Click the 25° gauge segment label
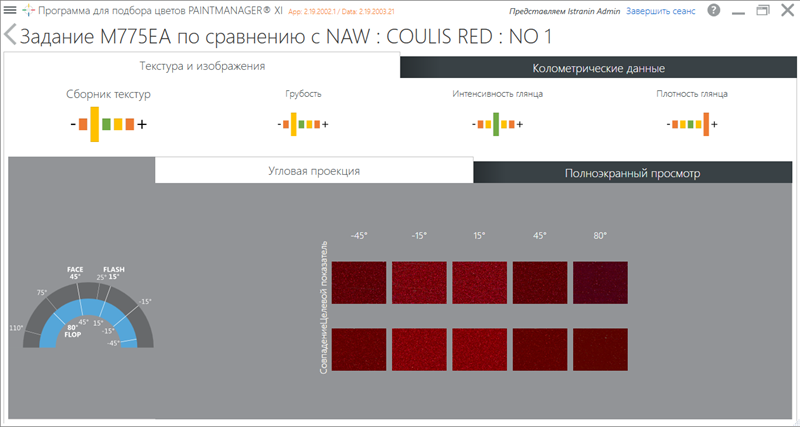 [x=102, y=278]
